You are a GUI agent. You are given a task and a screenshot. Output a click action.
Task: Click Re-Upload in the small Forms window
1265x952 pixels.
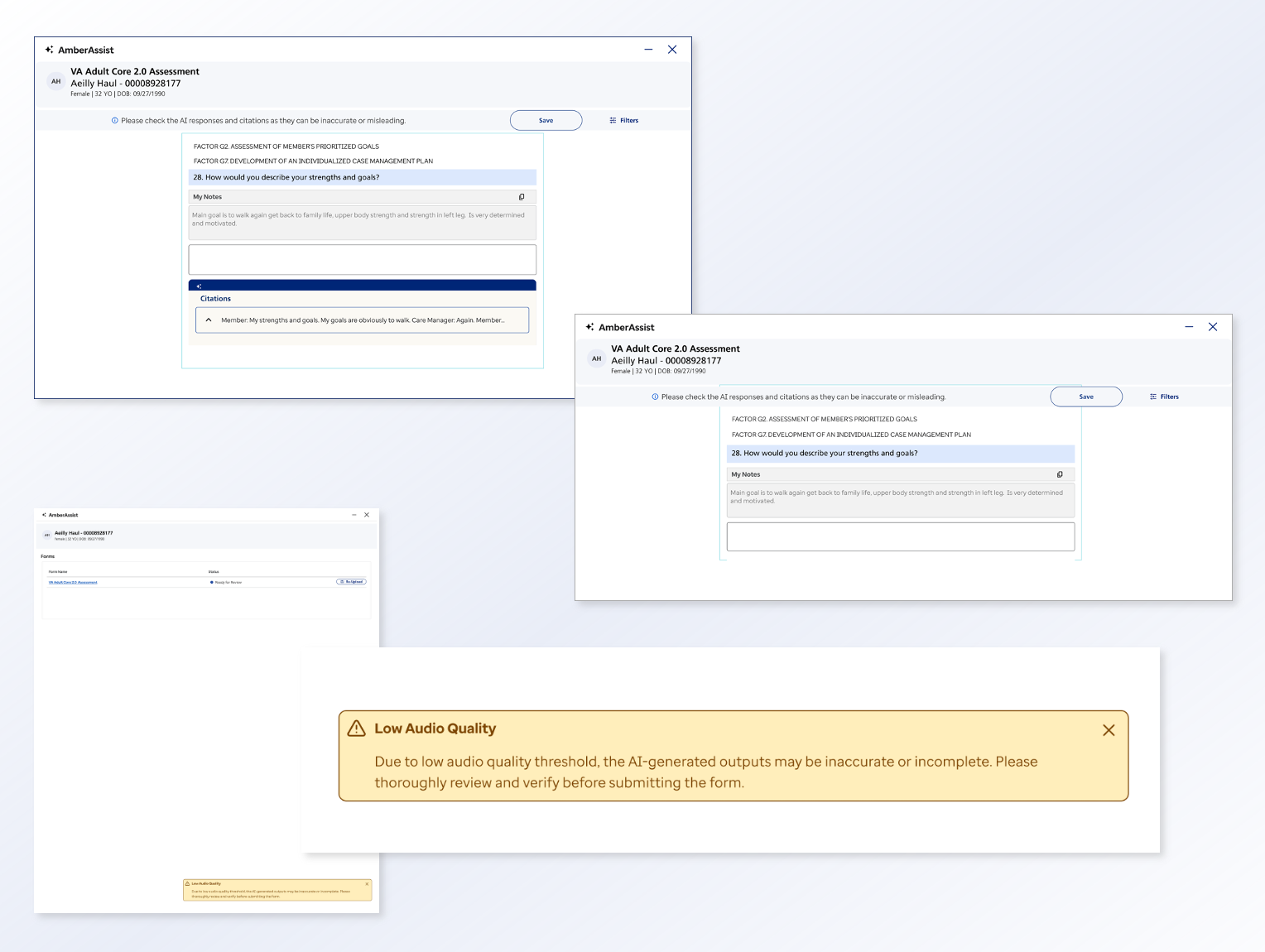(351, 582)
